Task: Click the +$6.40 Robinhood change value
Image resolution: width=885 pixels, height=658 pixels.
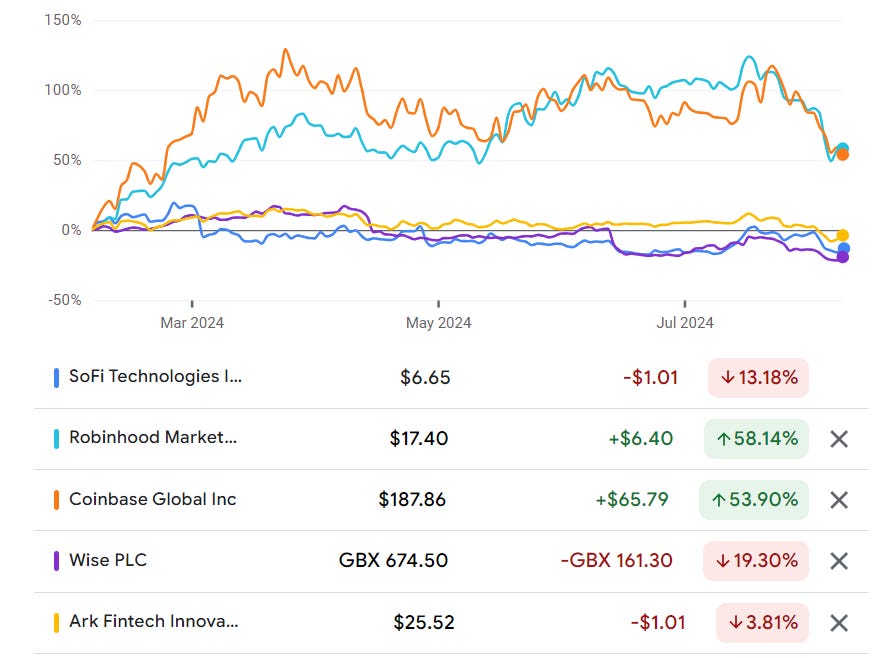Action: pos(641,438)
